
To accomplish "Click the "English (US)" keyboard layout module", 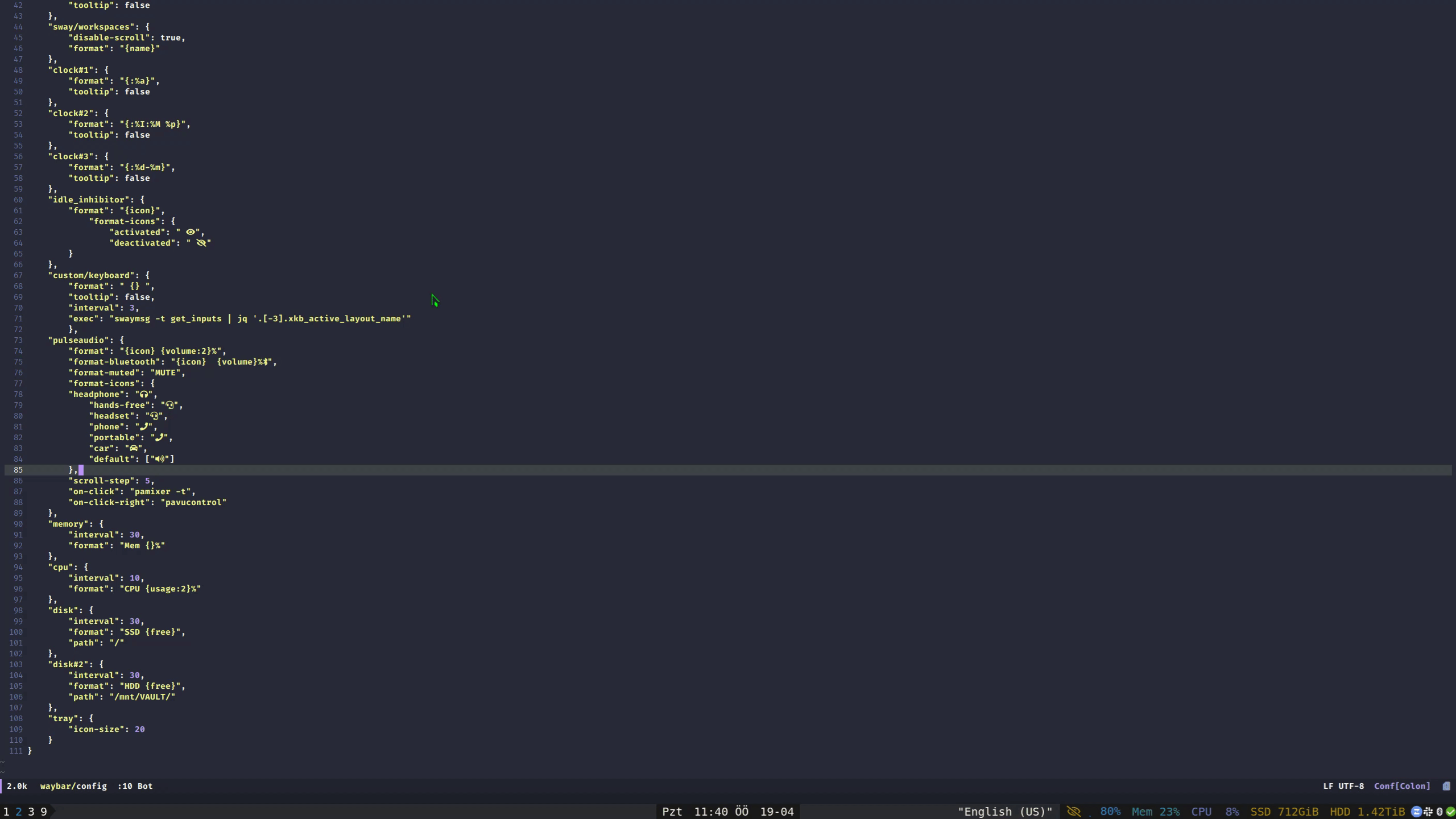I will pos(1005,812).
